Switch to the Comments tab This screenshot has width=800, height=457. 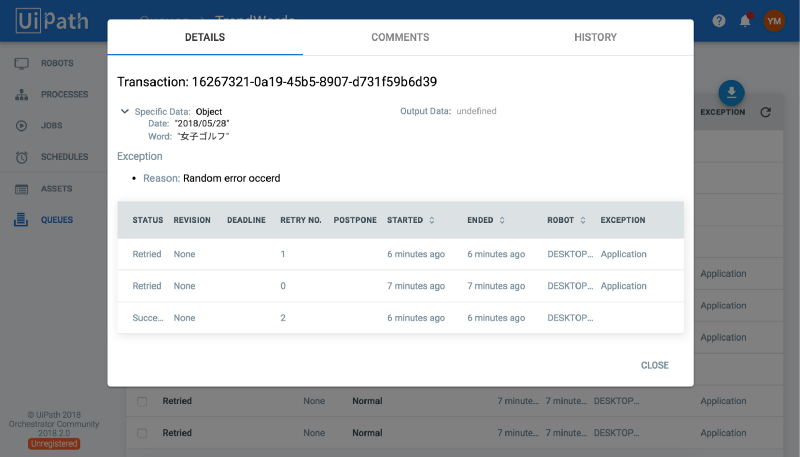pos(401,37)
